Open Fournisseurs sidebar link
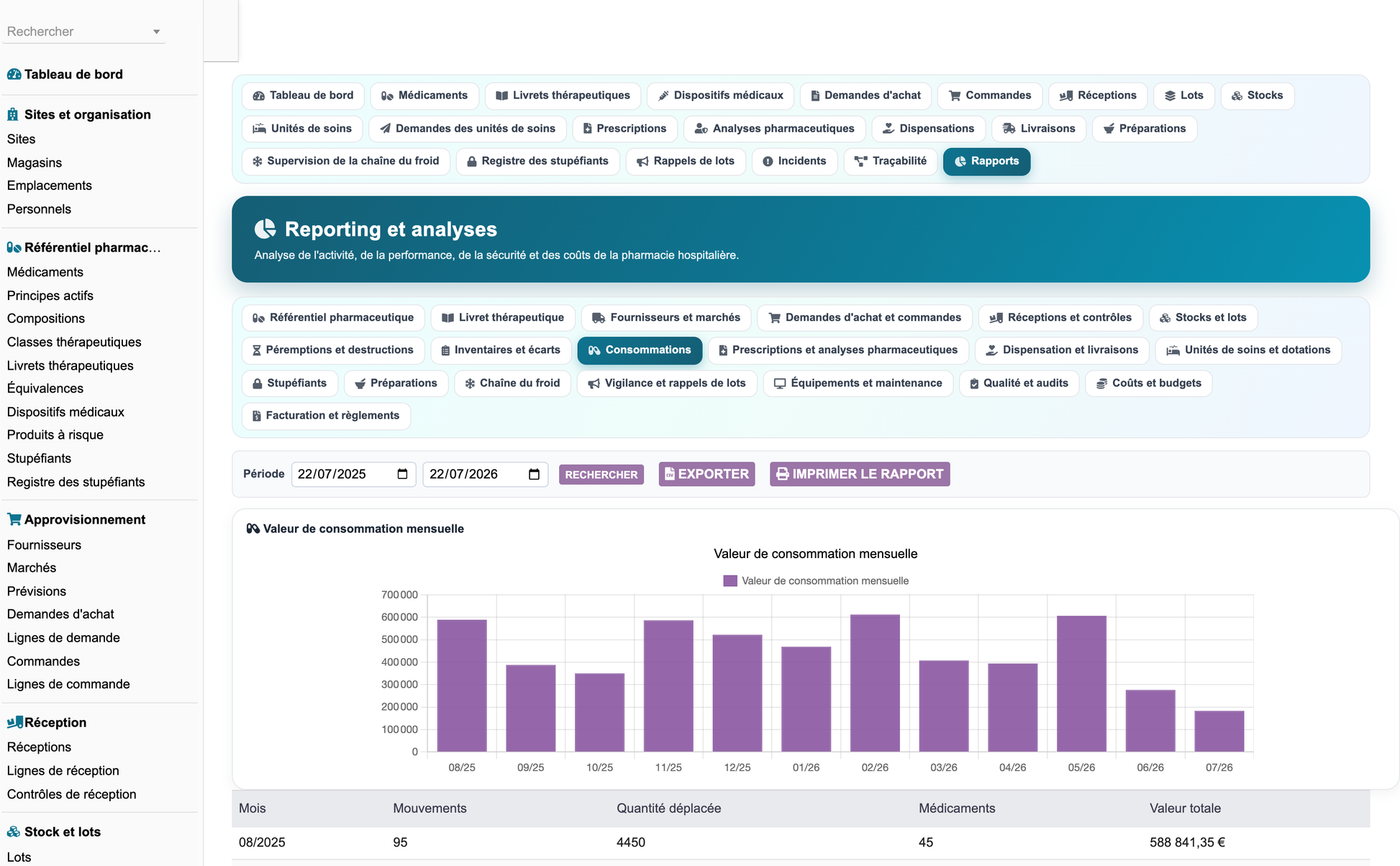 point(44,545)
